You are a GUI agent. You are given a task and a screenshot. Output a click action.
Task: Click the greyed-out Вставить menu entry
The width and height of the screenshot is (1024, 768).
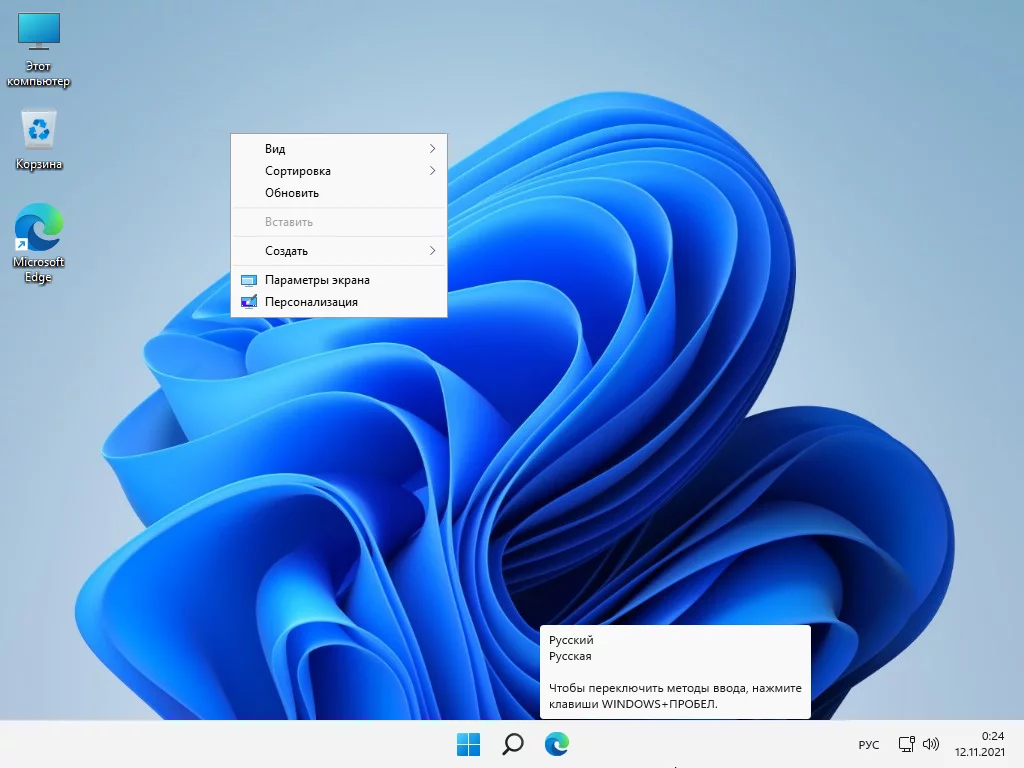coord(289,222)
